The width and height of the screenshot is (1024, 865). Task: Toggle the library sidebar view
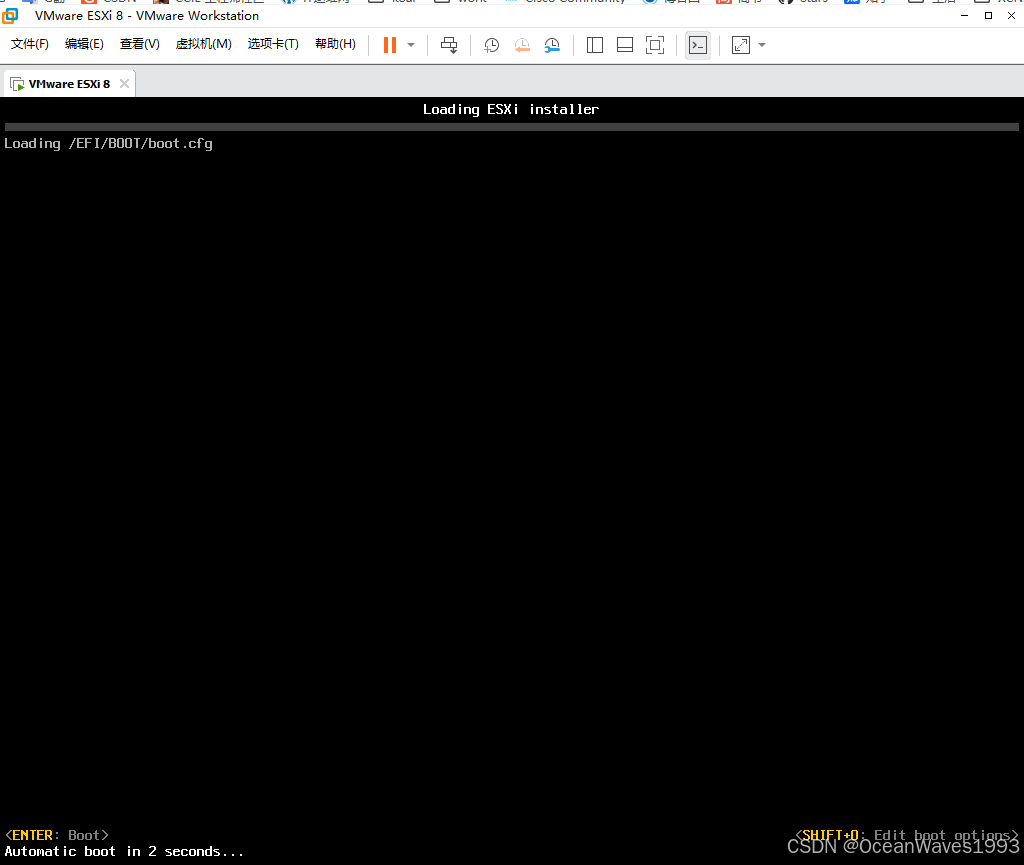595,45
